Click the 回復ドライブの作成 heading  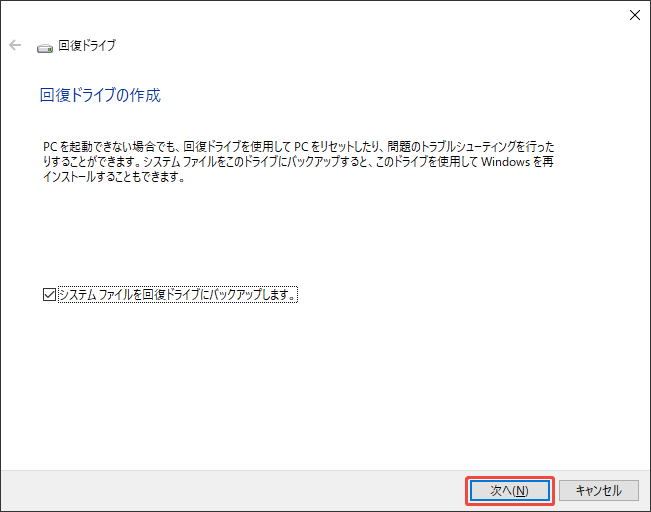pos(100,95)
